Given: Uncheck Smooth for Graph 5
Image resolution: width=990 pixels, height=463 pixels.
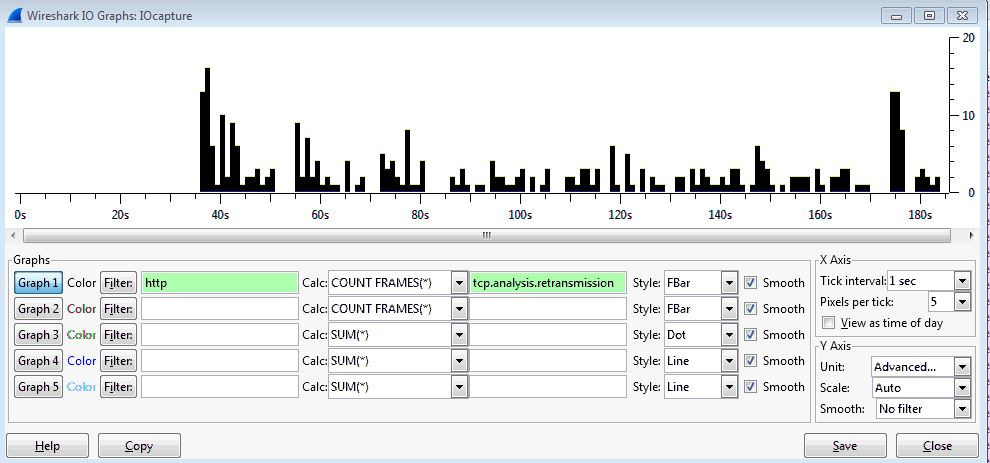Looking at the screenshot, I should [x=750, y=387].
